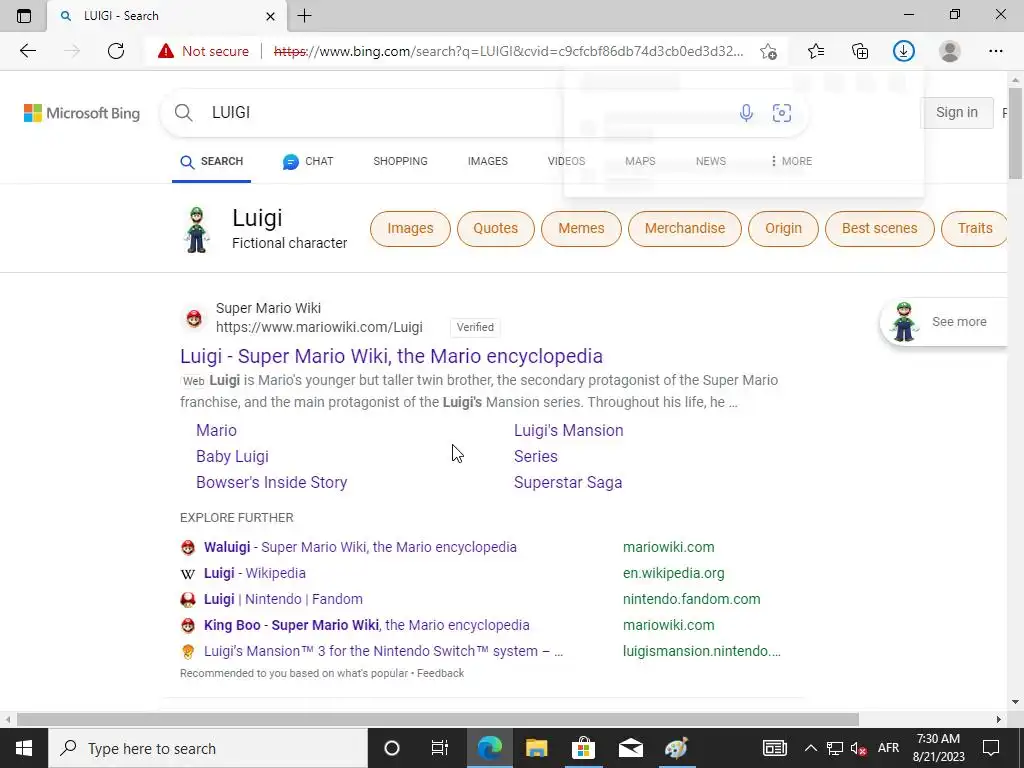Open the Windows Start button
The image size is (1024, 768).
(24, 748)
